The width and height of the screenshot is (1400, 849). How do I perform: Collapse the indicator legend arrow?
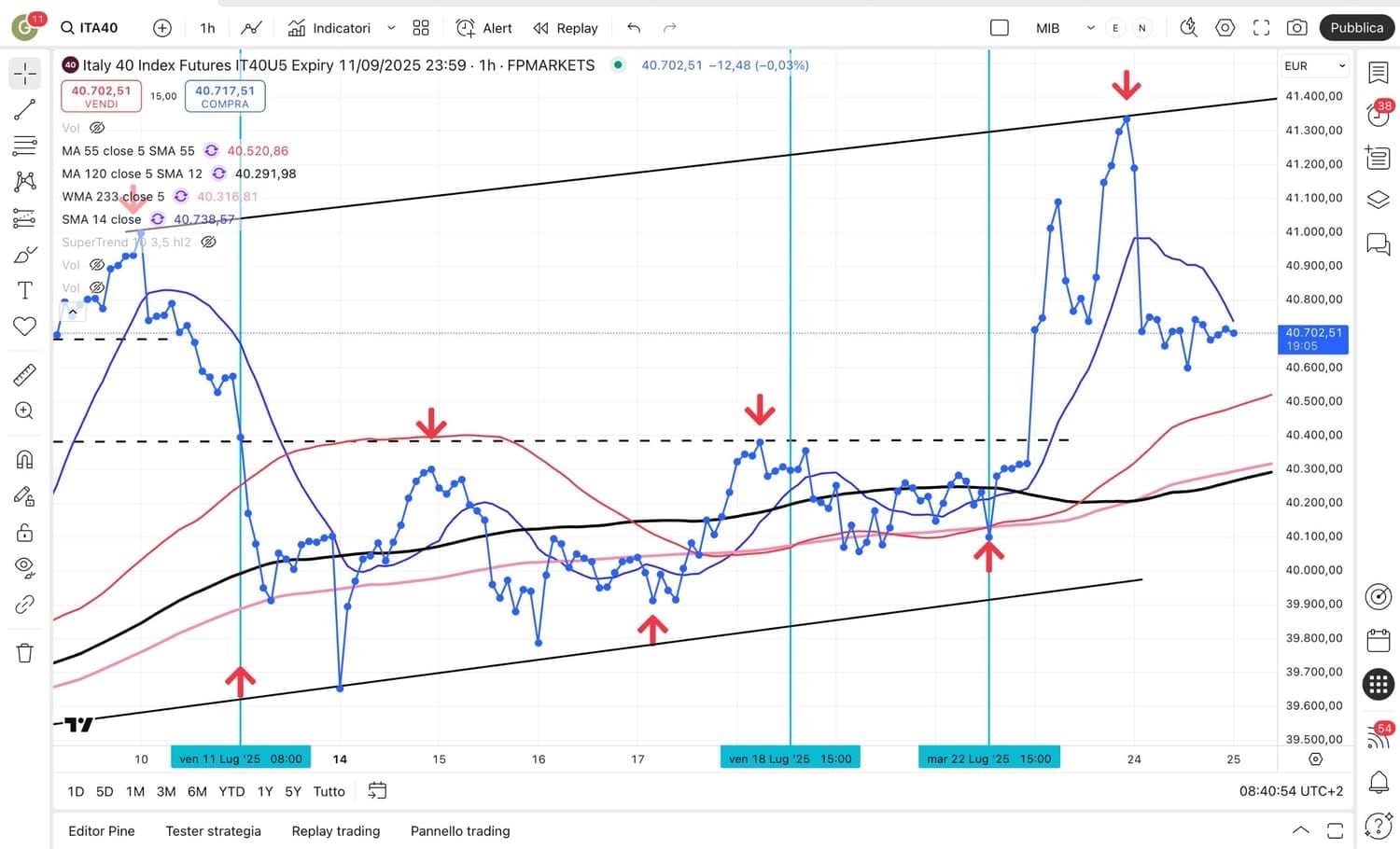73,312
